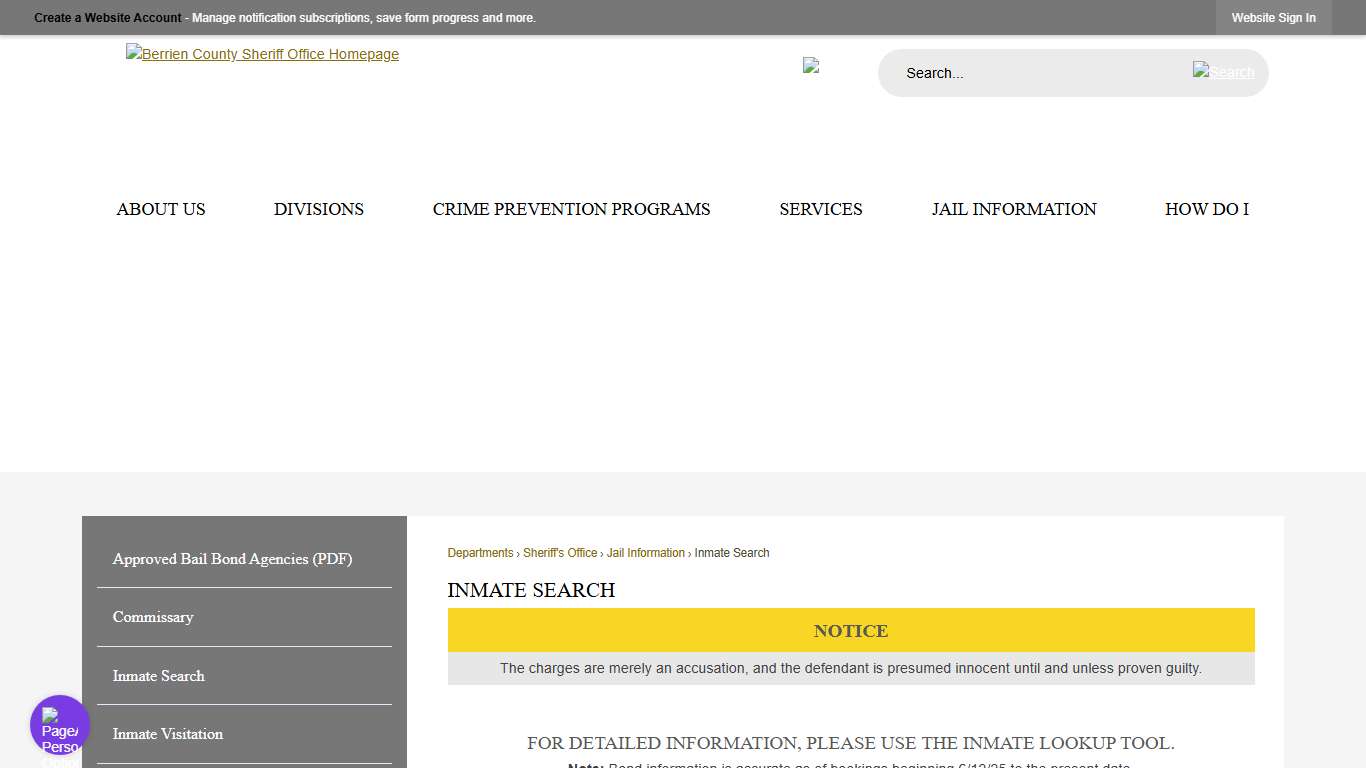Open Inmate Visitation page
The width and height of the screenshot is (1366, 768).
tap(167, 734)
